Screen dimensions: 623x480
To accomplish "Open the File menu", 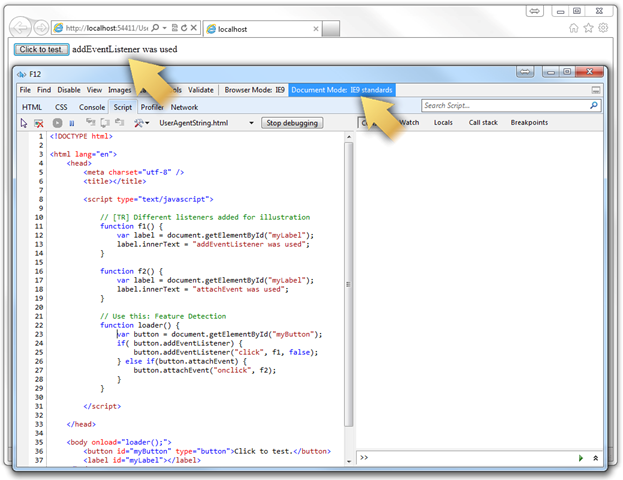I will (25, 90).
